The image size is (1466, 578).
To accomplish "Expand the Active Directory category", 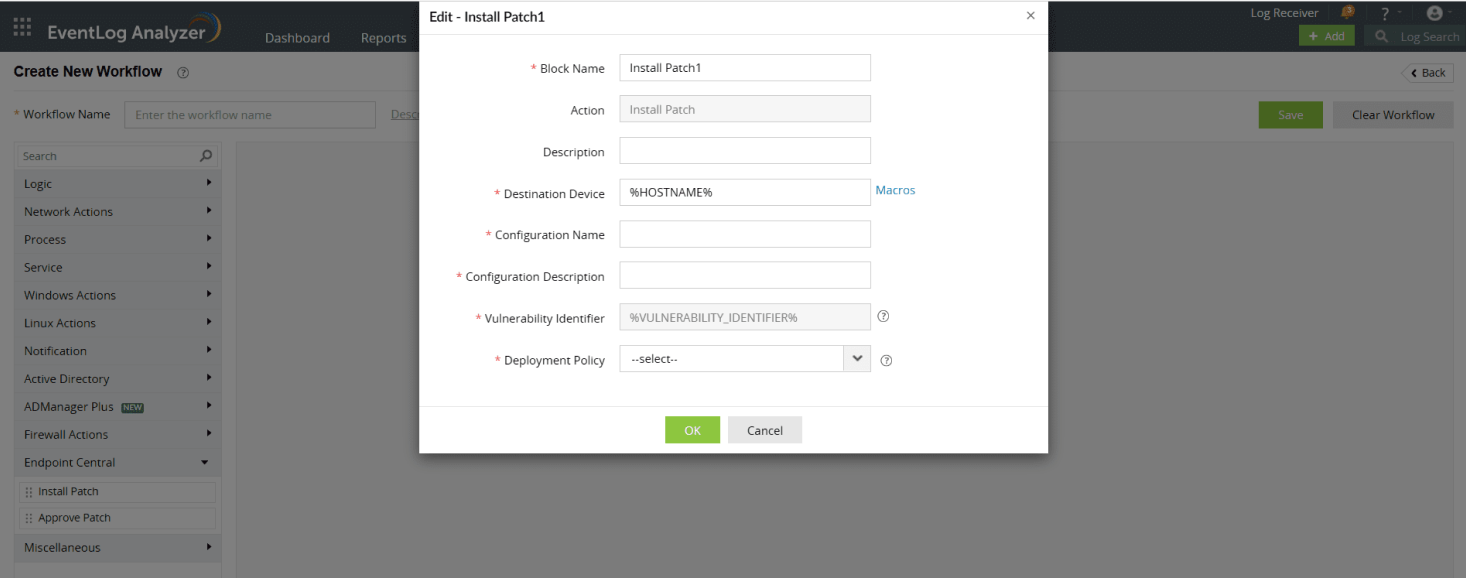I will tap(118, 379).
